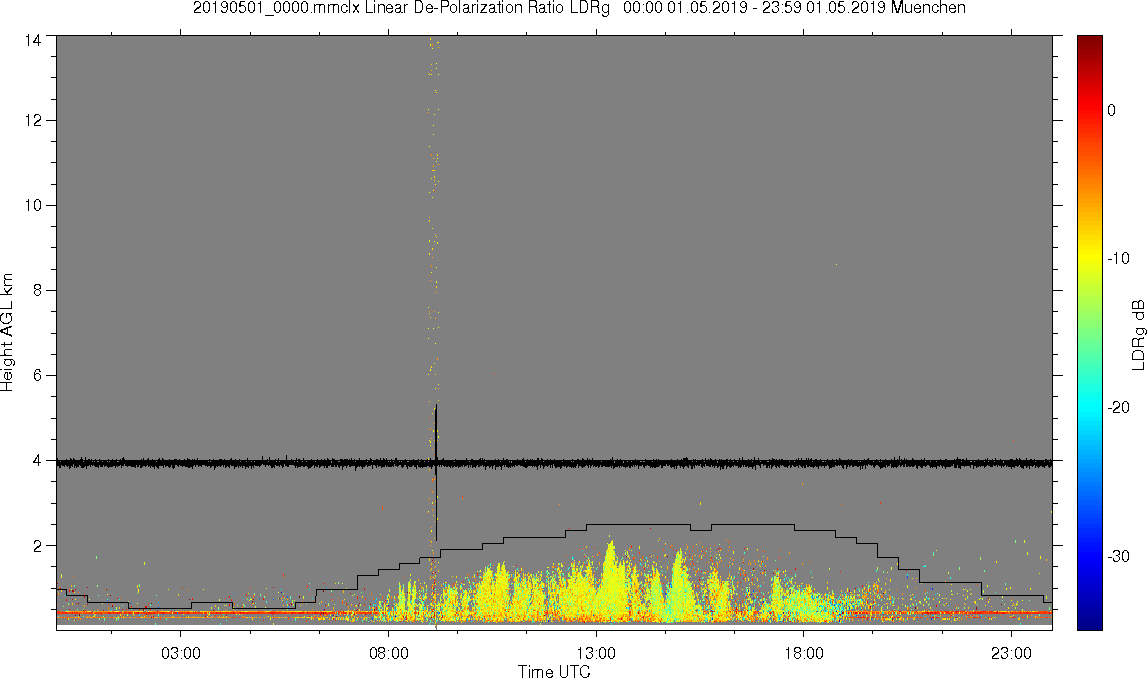
Task: Click the plot title text at top
Action: (x=579, y=8)
